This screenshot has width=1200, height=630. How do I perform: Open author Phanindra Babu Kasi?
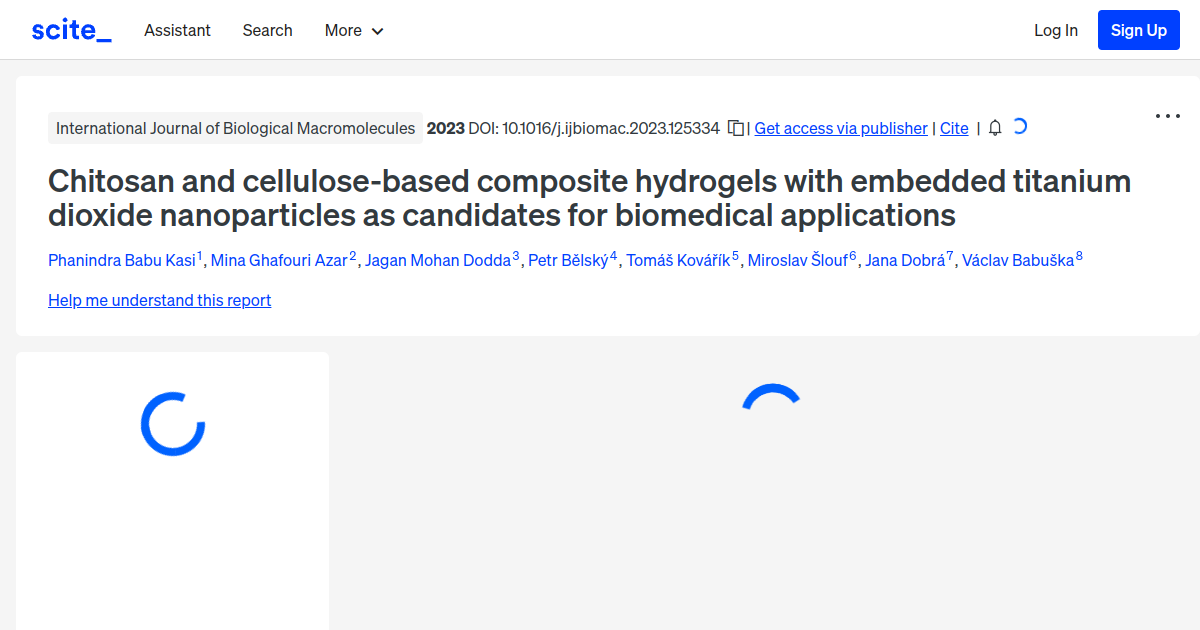[x=122, y=261]
